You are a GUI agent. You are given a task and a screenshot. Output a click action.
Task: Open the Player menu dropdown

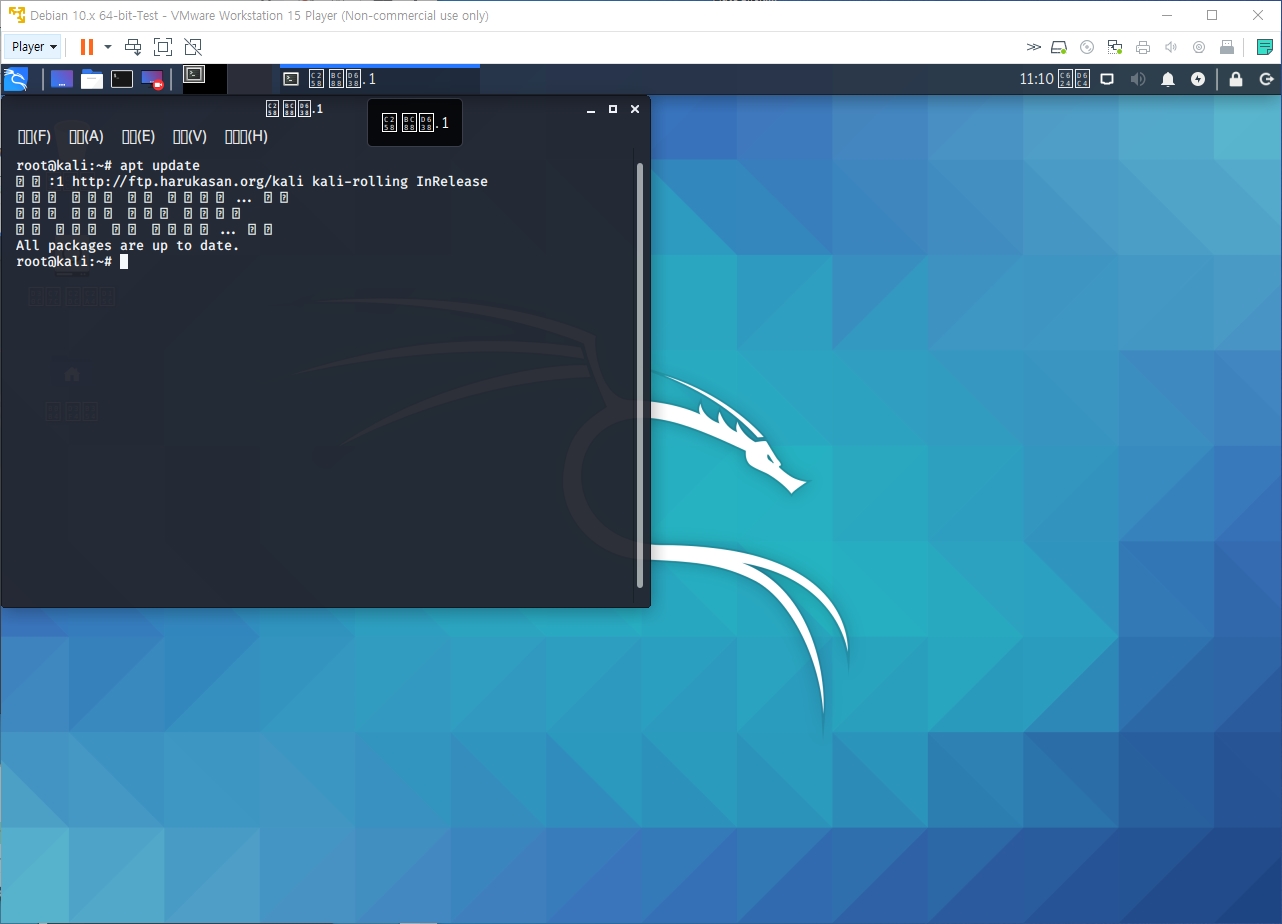pos(34,46)
